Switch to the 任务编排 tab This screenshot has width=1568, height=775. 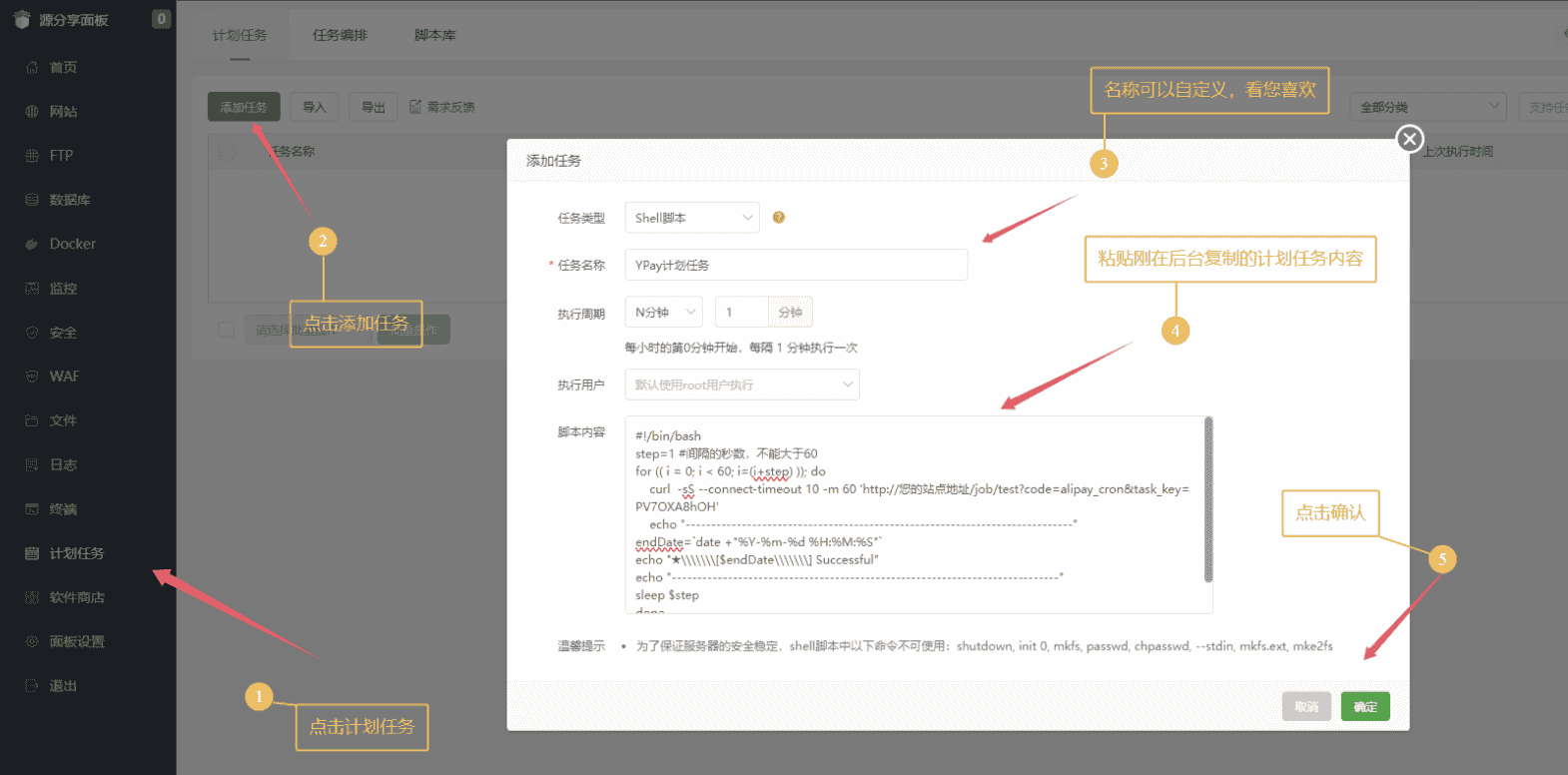(x=340, y=35)
